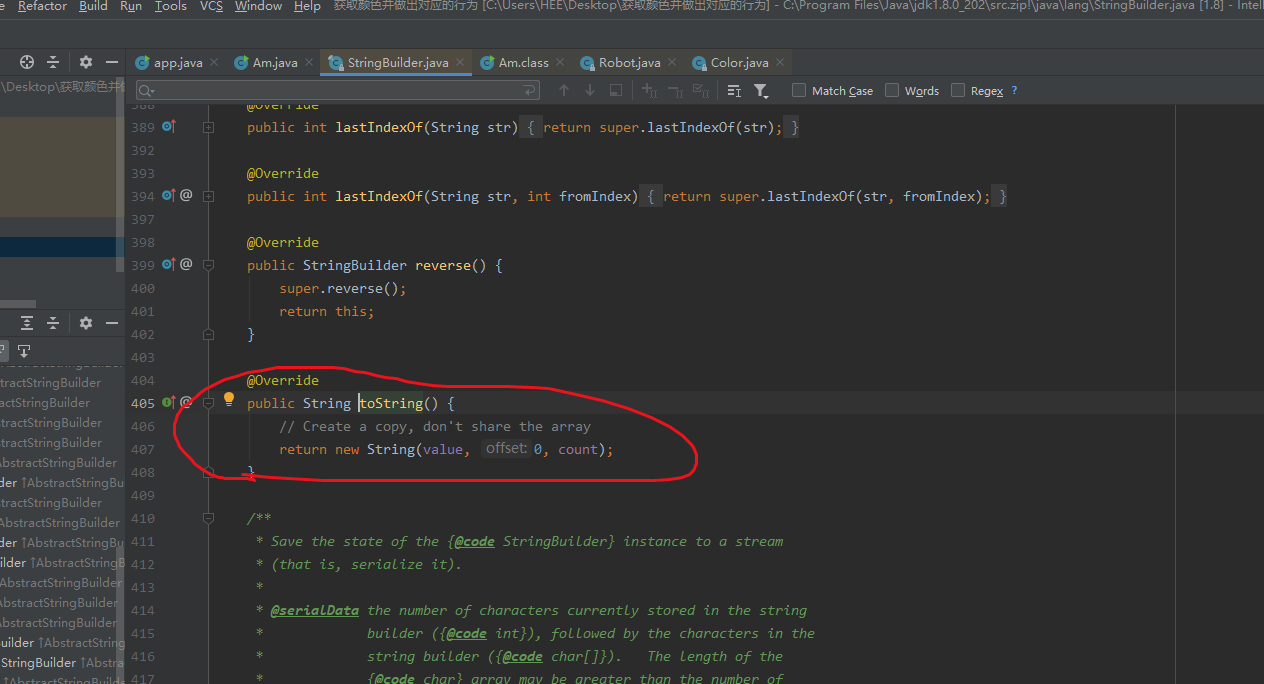Expand all in the Structure panel toolbar
Screen dimensions: 1264x684
pyautogui.click(x=27, y=323)
